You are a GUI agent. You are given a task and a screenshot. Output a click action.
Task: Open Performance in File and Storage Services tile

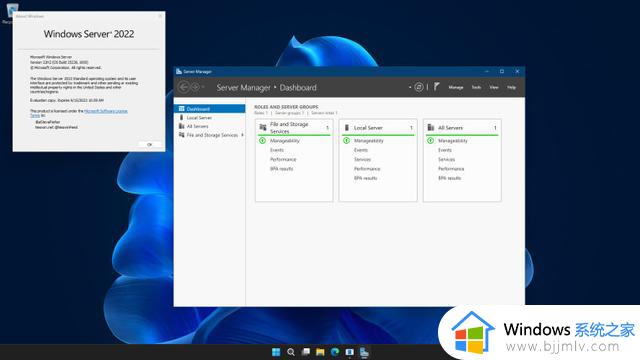point(283,159)
